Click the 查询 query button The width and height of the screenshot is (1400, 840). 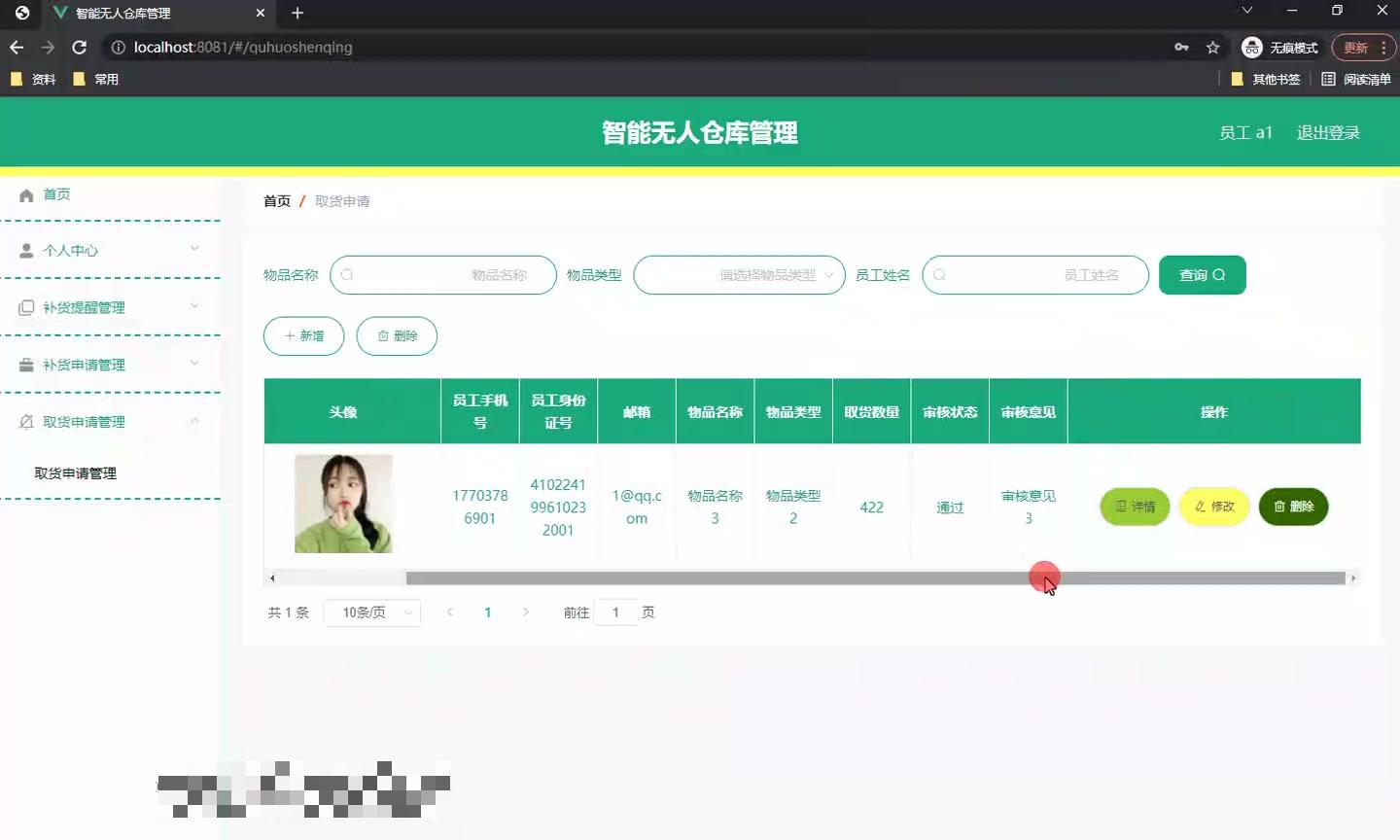click(1202, 275)
